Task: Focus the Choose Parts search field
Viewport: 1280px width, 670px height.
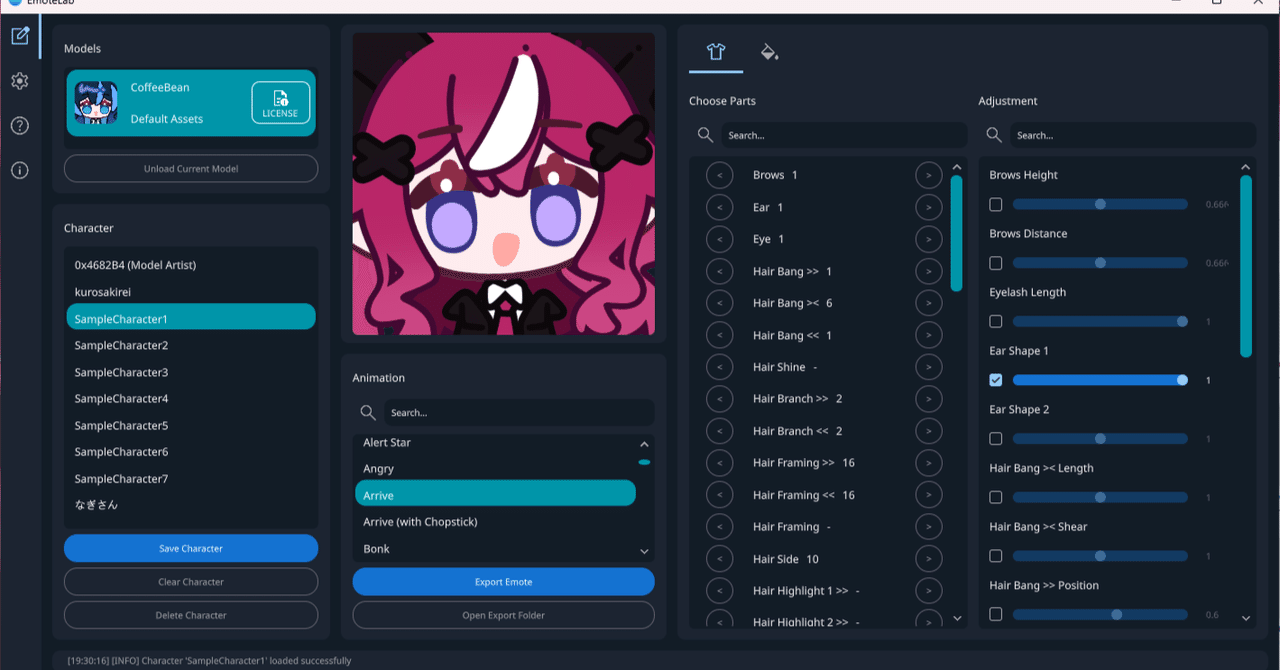Action: (x=843, y=135)
